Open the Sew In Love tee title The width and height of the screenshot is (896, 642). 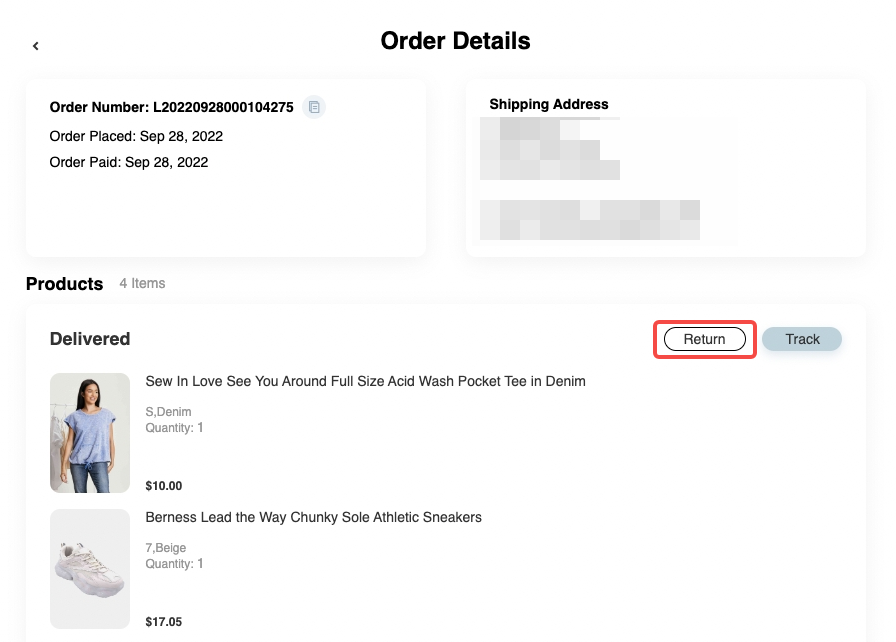click(x=365, y=381)
